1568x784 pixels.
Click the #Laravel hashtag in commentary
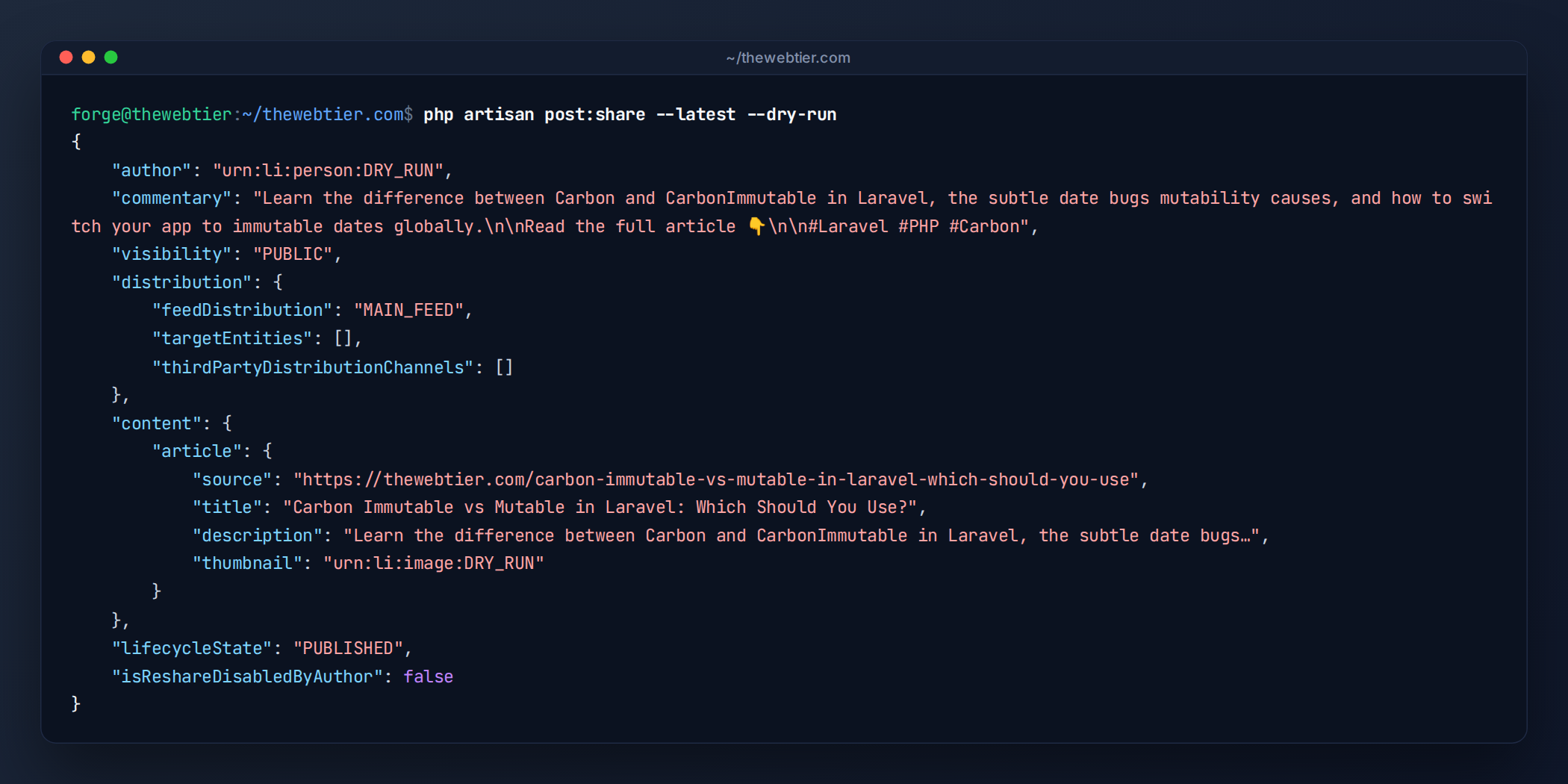coord(847,226)
